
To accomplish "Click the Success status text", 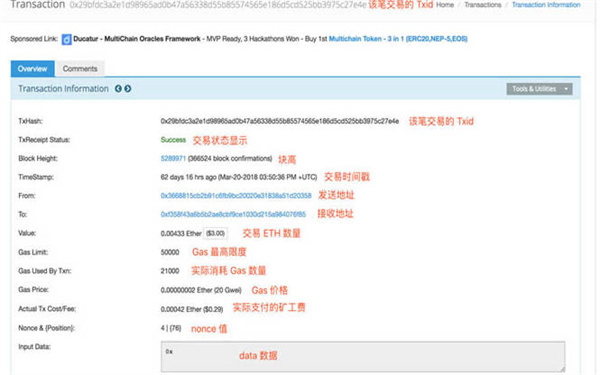I will point(173,140).
